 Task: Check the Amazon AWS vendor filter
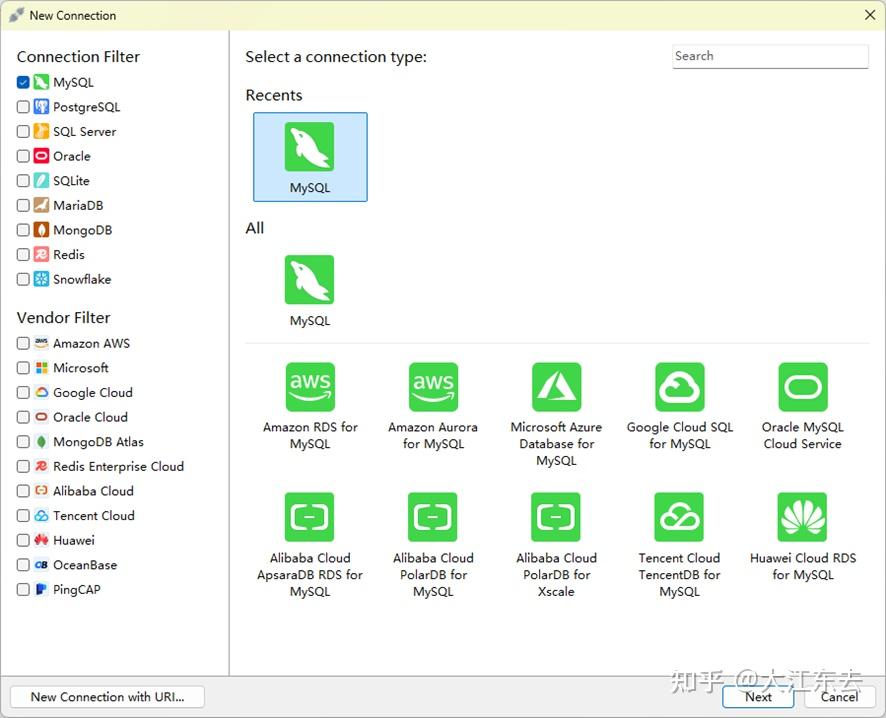coord(23,343)
